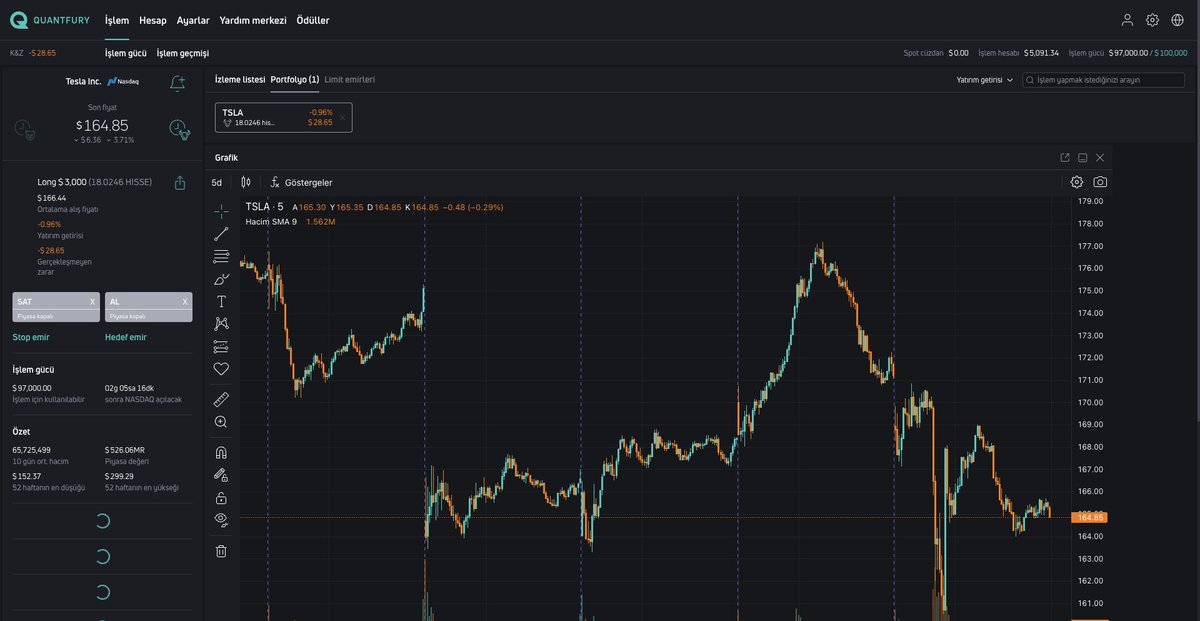Open the Hesap menu

tap(153, 20)
